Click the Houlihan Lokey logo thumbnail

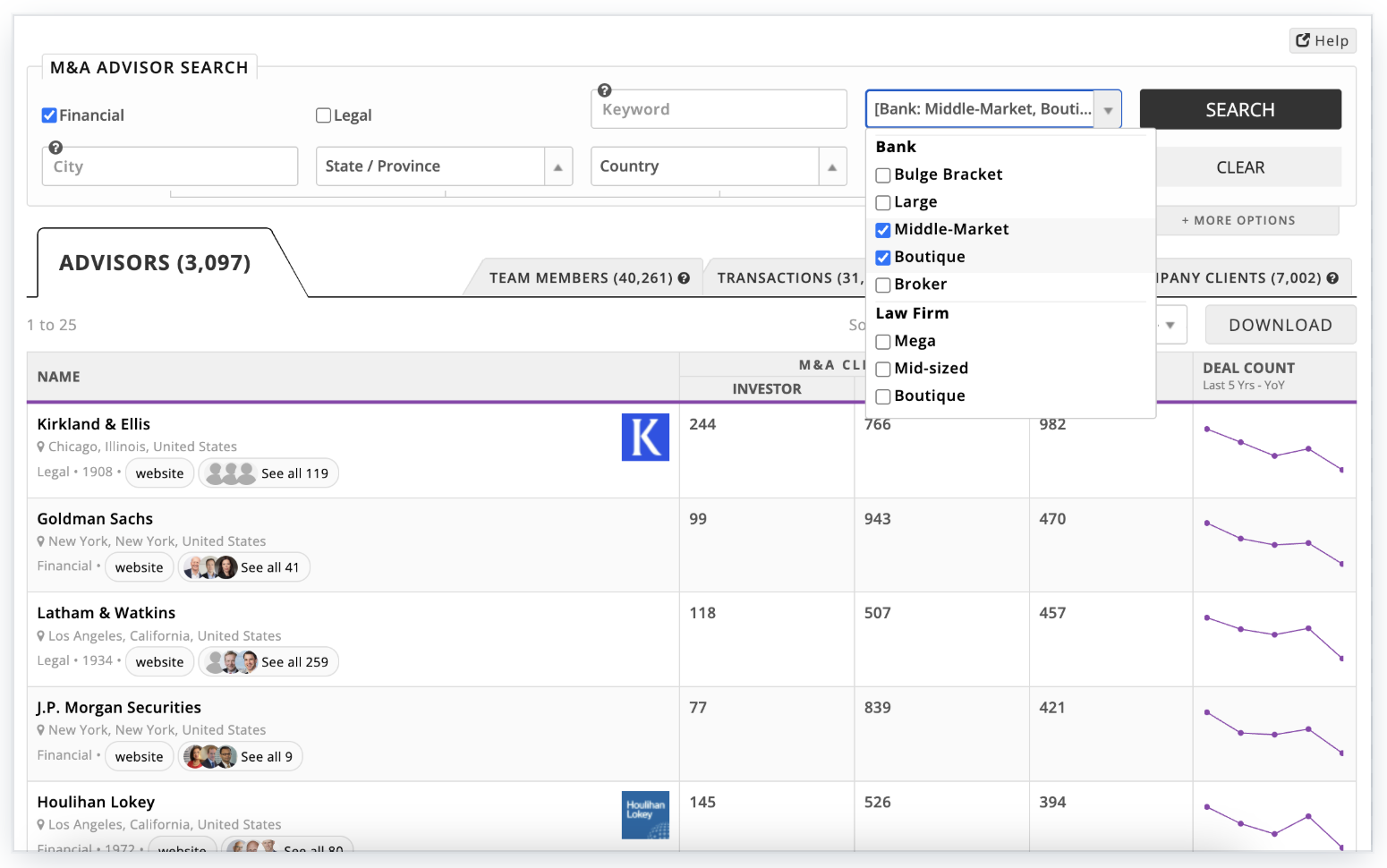coord(645,814)
